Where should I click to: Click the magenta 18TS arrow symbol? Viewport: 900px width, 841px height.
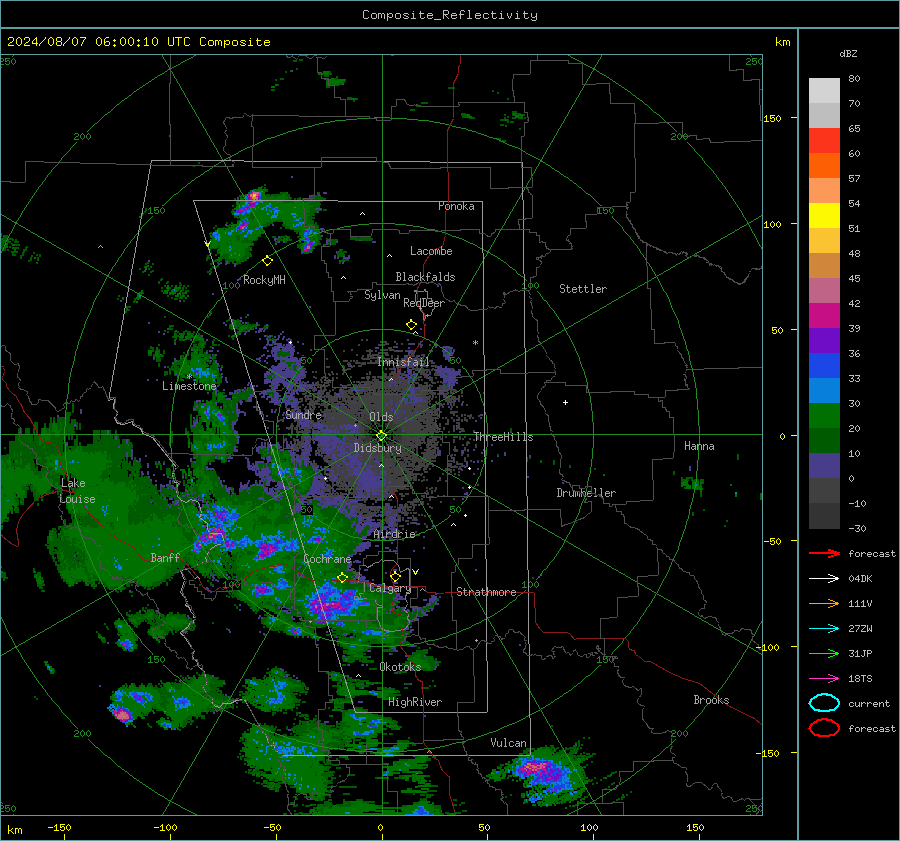pos(824,679)
